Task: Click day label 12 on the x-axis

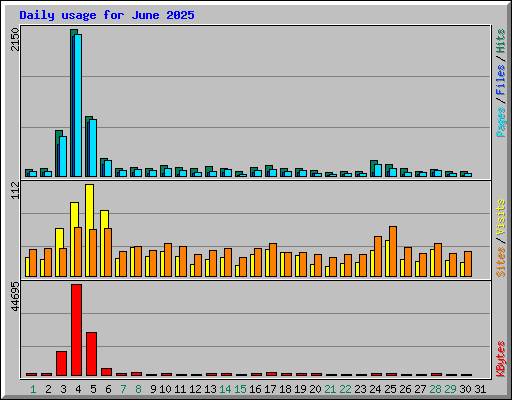Action: point(195,389)
